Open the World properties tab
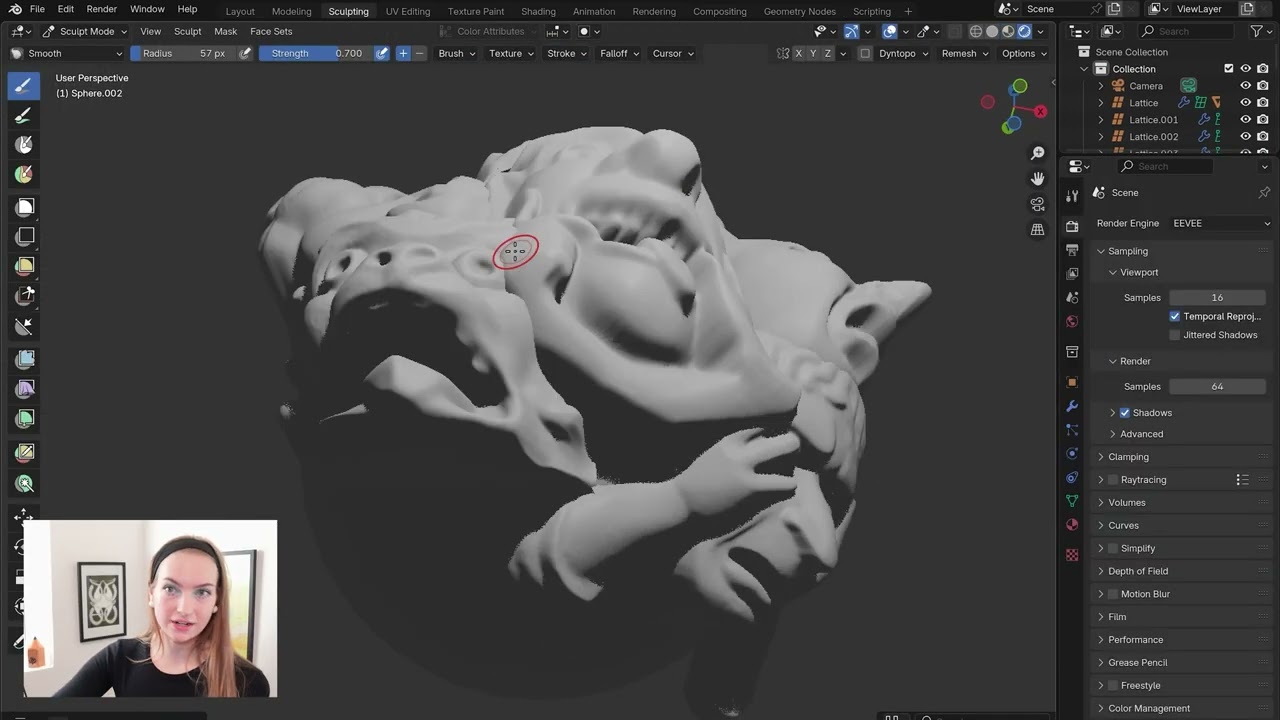Image resolution: width=1280 pixels, height=720 pixels. [x=1072, y=321]
